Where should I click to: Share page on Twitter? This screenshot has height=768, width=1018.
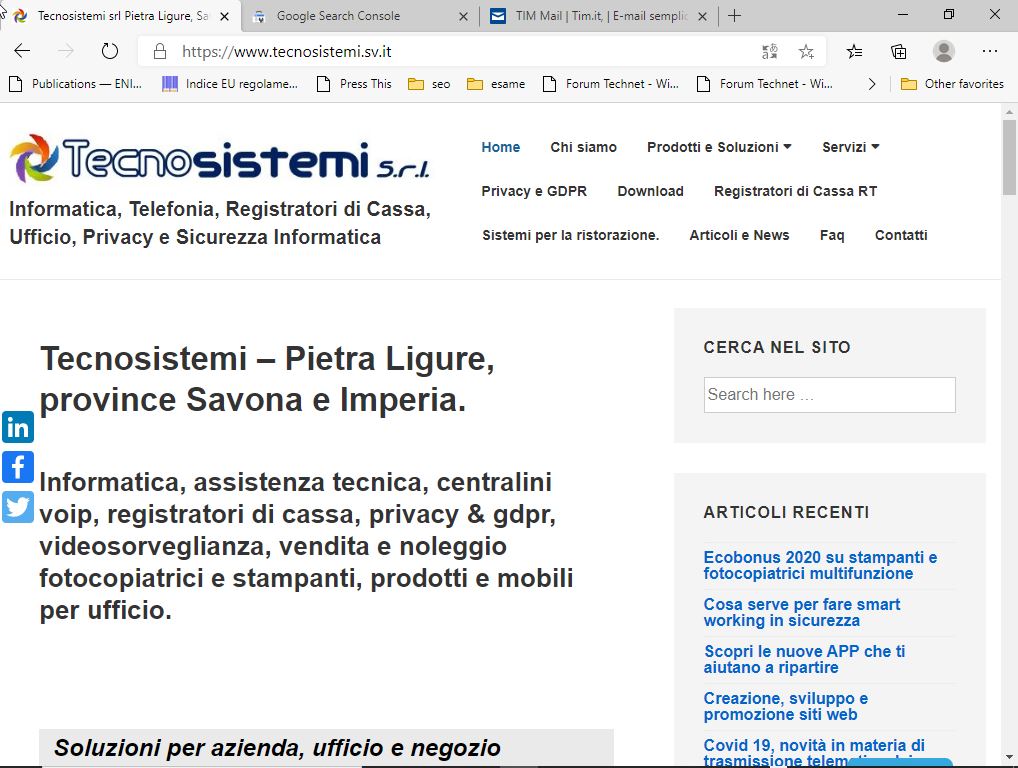pos(18,507)
